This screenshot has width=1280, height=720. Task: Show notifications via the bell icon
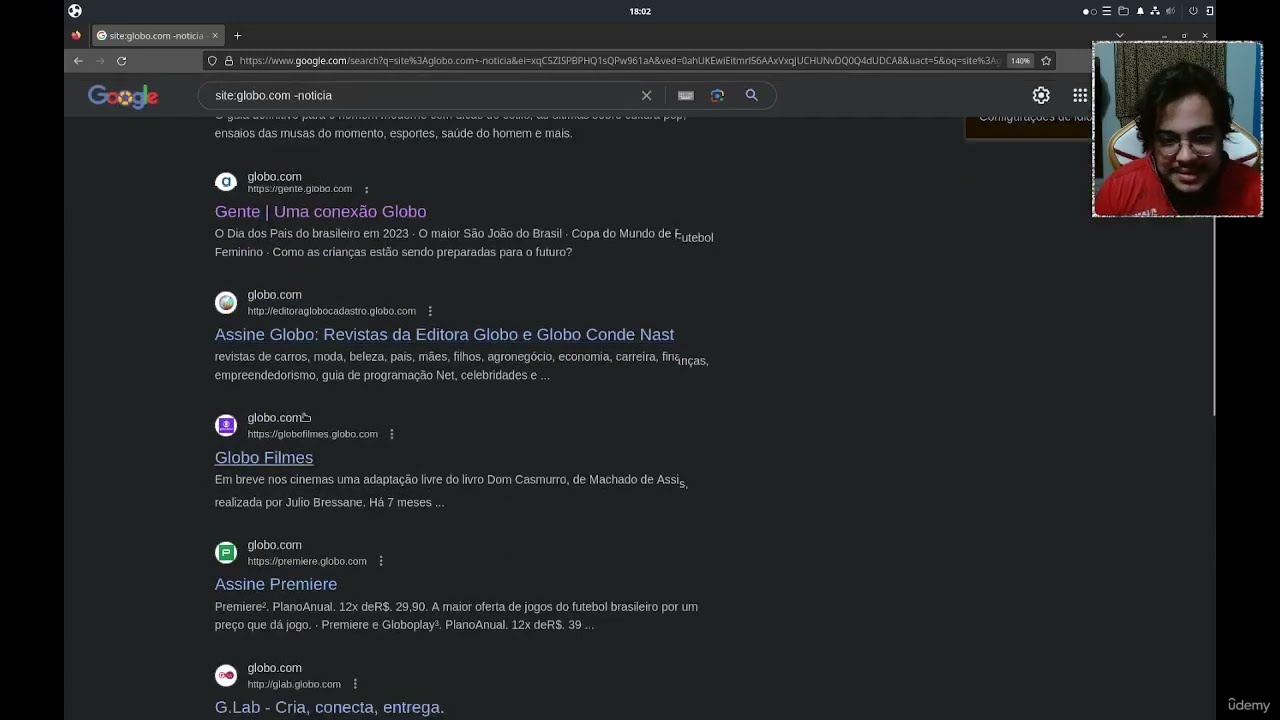point(1140,11)
